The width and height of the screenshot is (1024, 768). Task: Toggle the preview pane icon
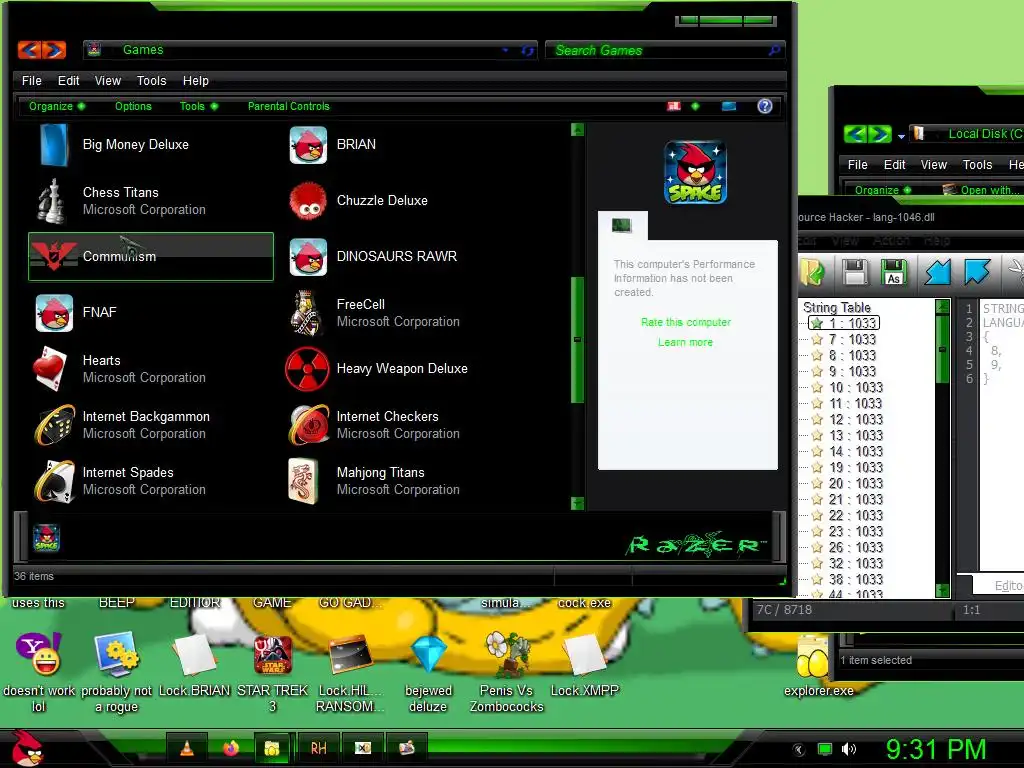pyautogui.click(x=729, y=106)
